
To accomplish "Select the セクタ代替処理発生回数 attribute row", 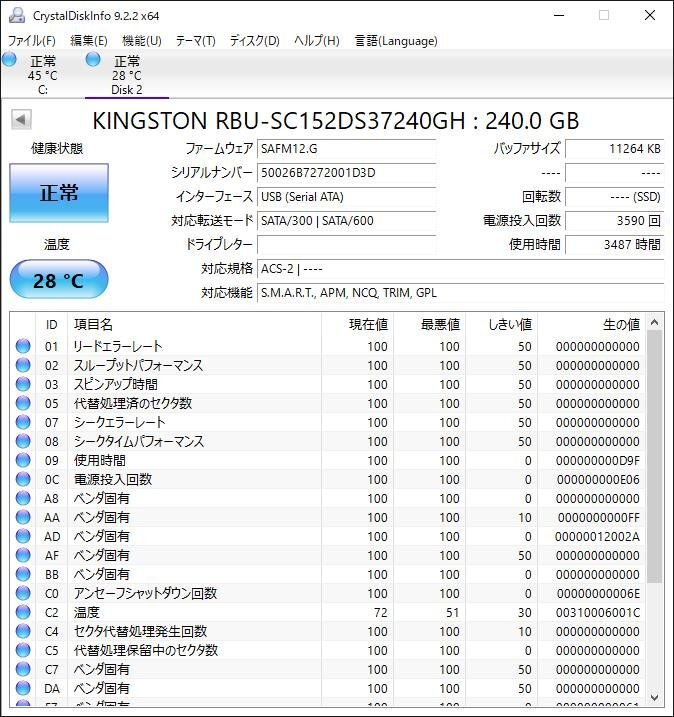I will tap(327, 631).
